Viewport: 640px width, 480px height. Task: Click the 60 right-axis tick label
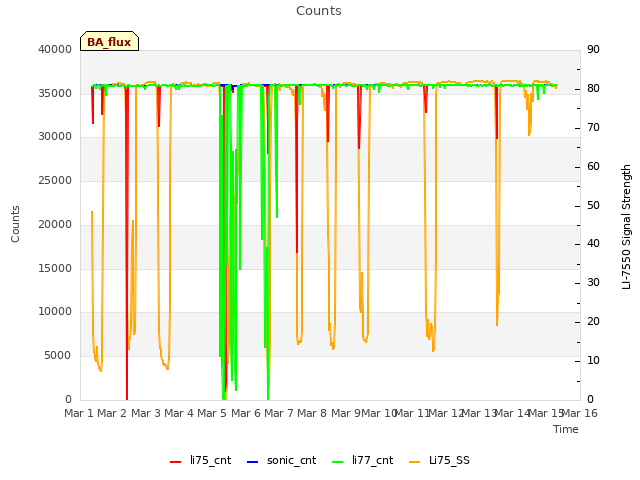point(593,167)
